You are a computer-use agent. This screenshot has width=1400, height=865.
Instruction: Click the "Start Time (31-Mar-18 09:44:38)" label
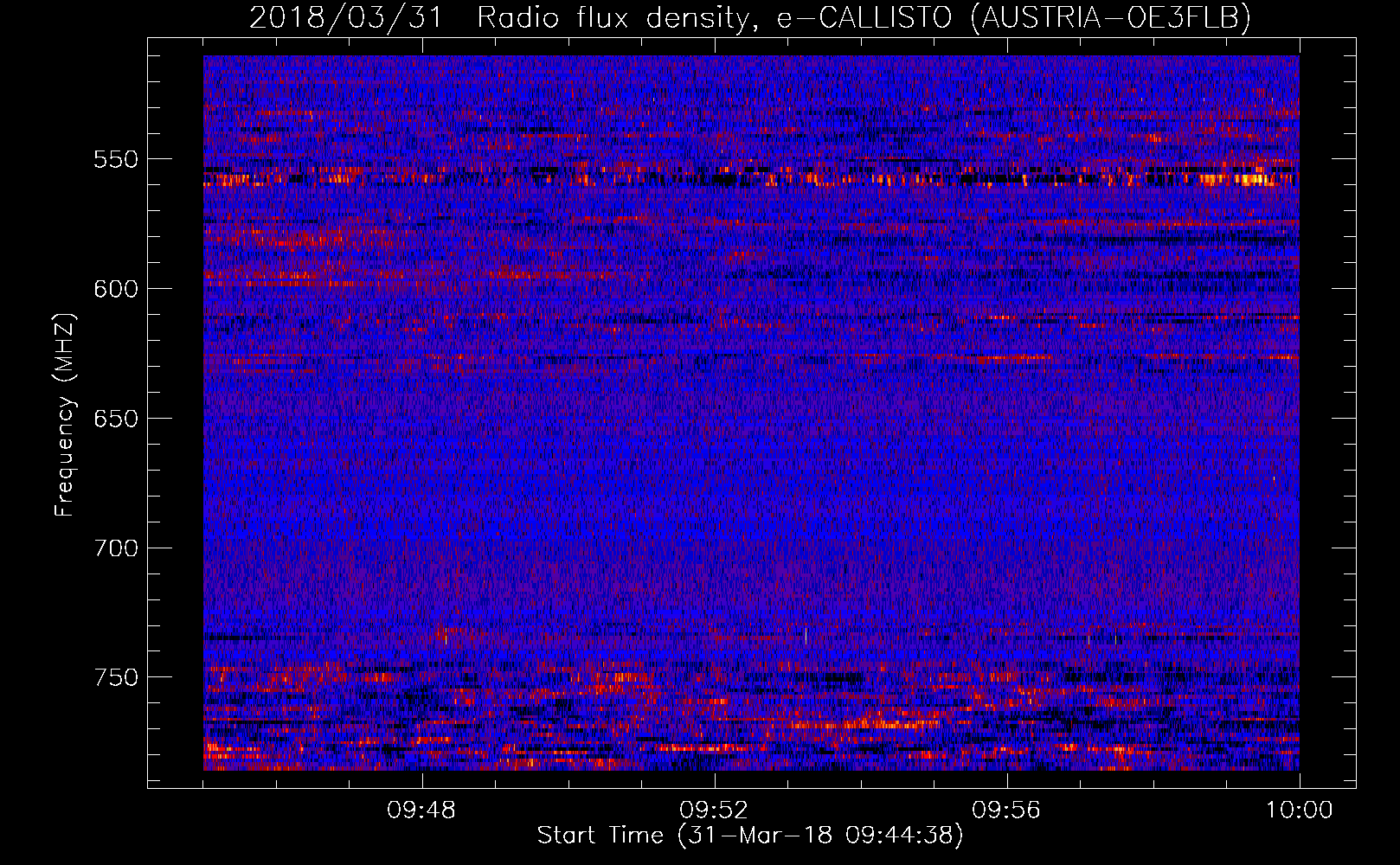750,836
